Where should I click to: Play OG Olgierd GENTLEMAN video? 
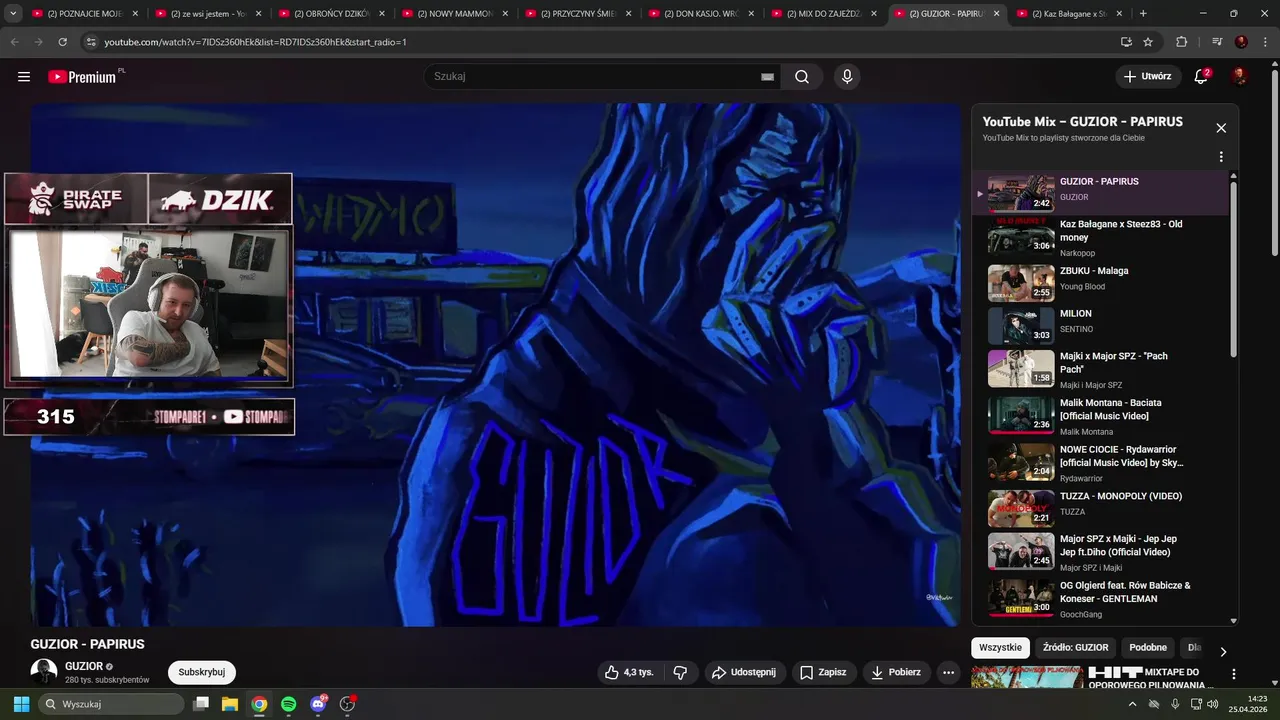point(1100,597)
